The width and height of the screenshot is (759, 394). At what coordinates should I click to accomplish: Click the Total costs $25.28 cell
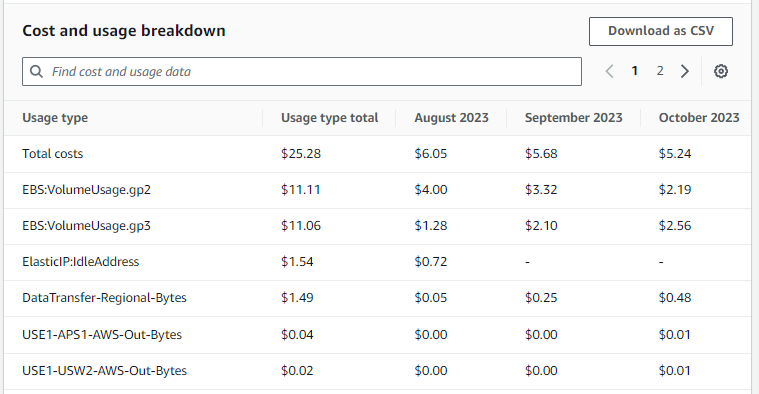coord(301,154)
